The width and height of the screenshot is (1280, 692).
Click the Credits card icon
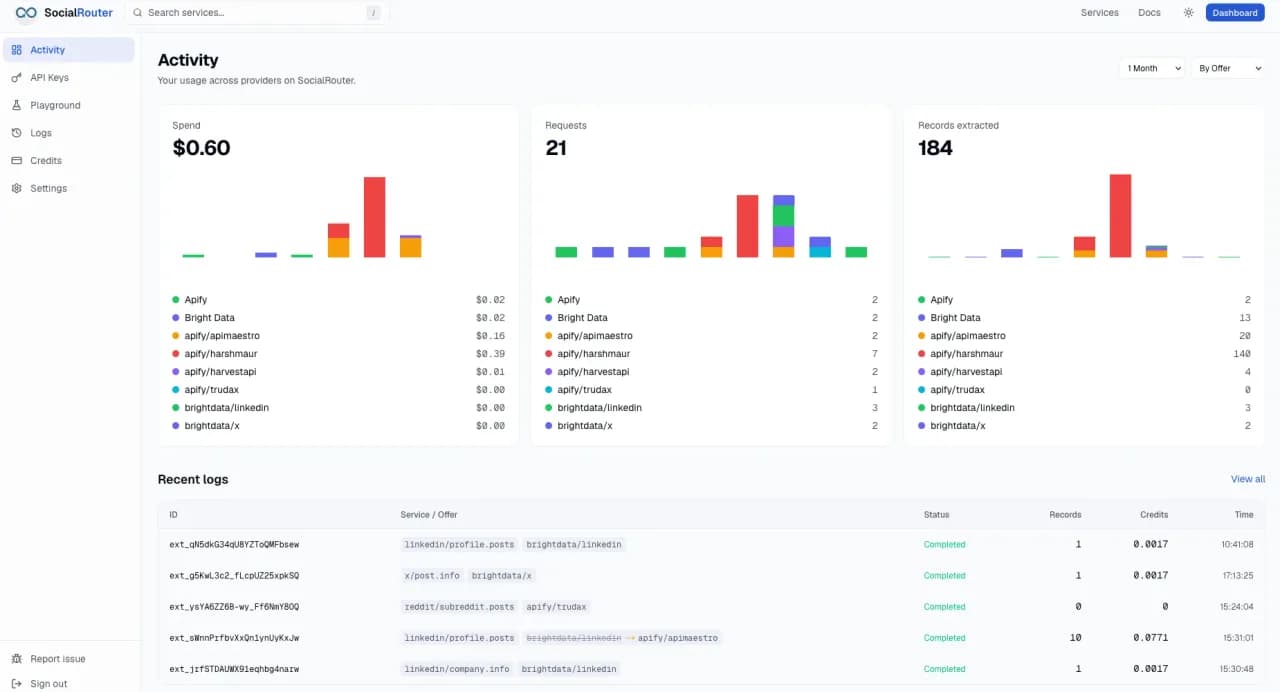point(16,161)
